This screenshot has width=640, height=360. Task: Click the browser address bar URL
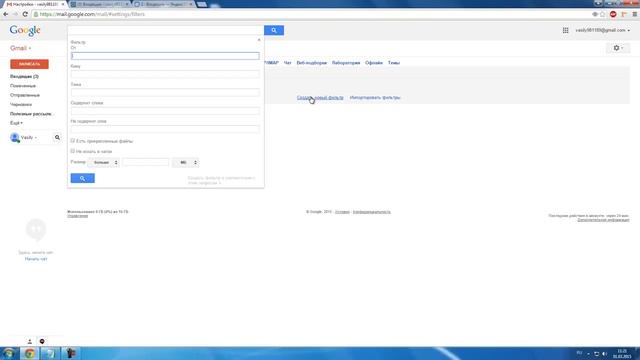[92, 14]
